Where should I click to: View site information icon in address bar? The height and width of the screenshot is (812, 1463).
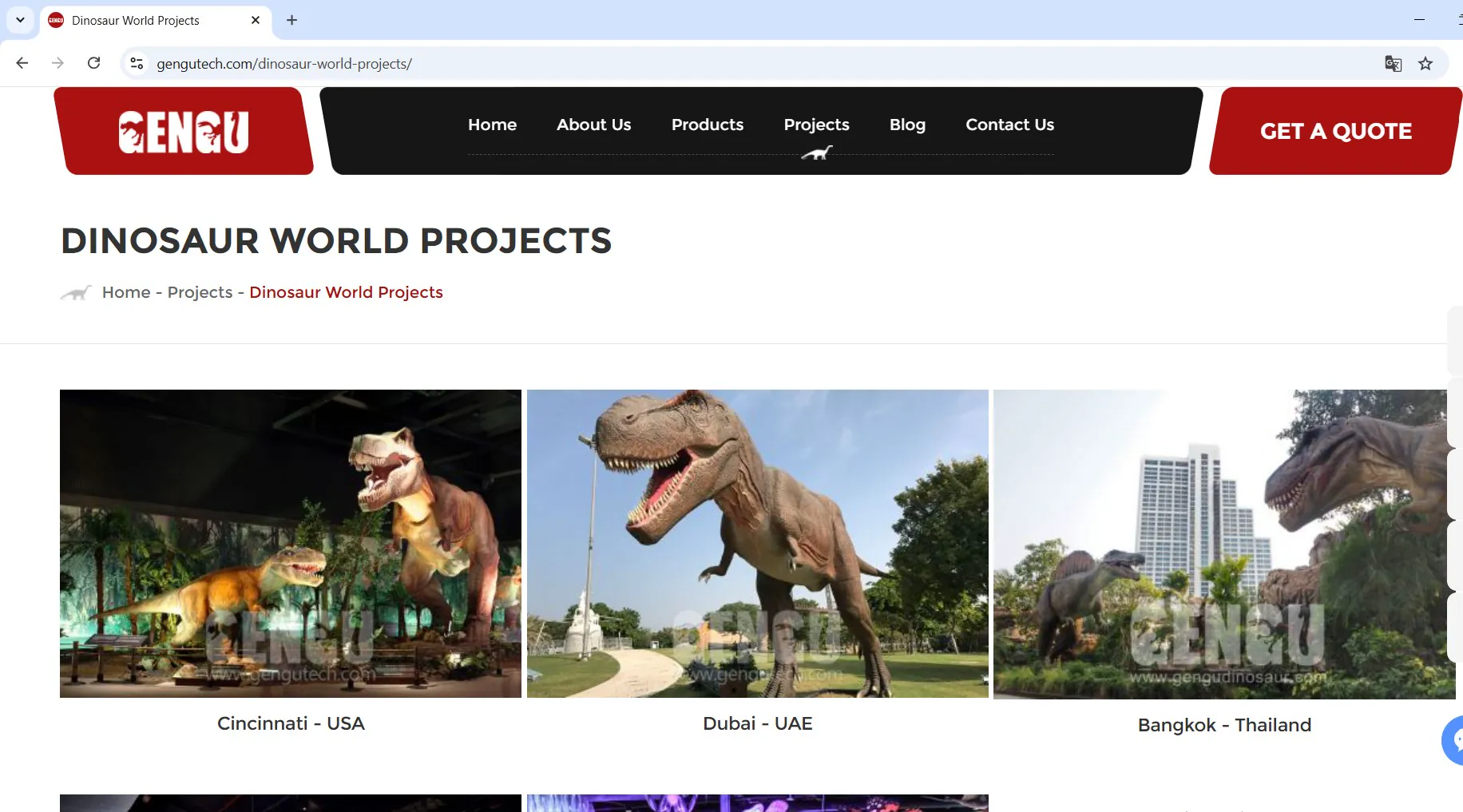(137, 63)
